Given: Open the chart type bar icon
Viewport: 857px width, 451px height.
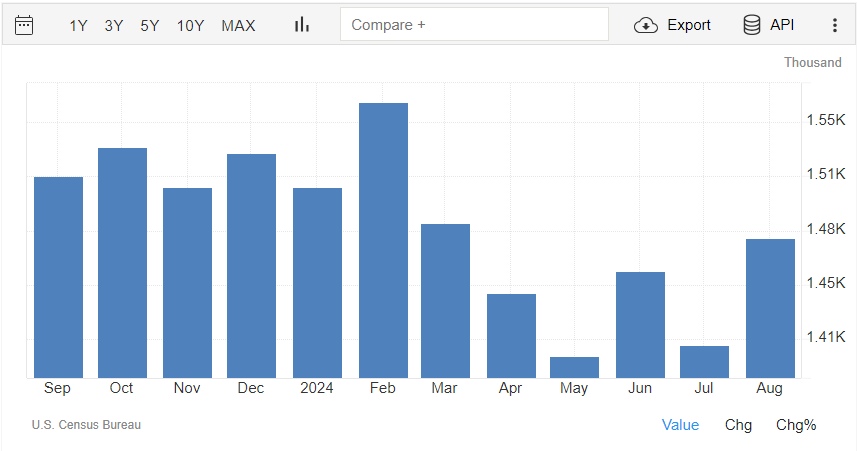Looking at the screenshot, I should point(302,25).
